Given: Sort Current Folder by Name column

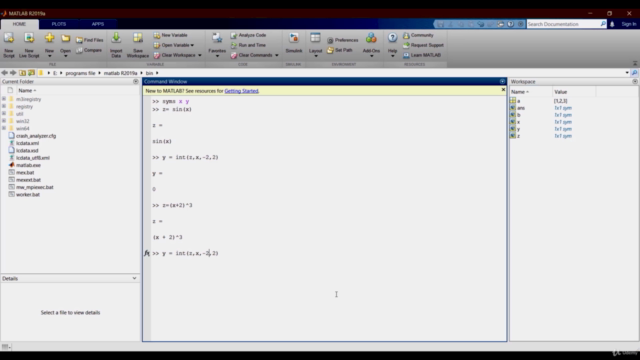Looking at the screenshot, I should (27, 91).
